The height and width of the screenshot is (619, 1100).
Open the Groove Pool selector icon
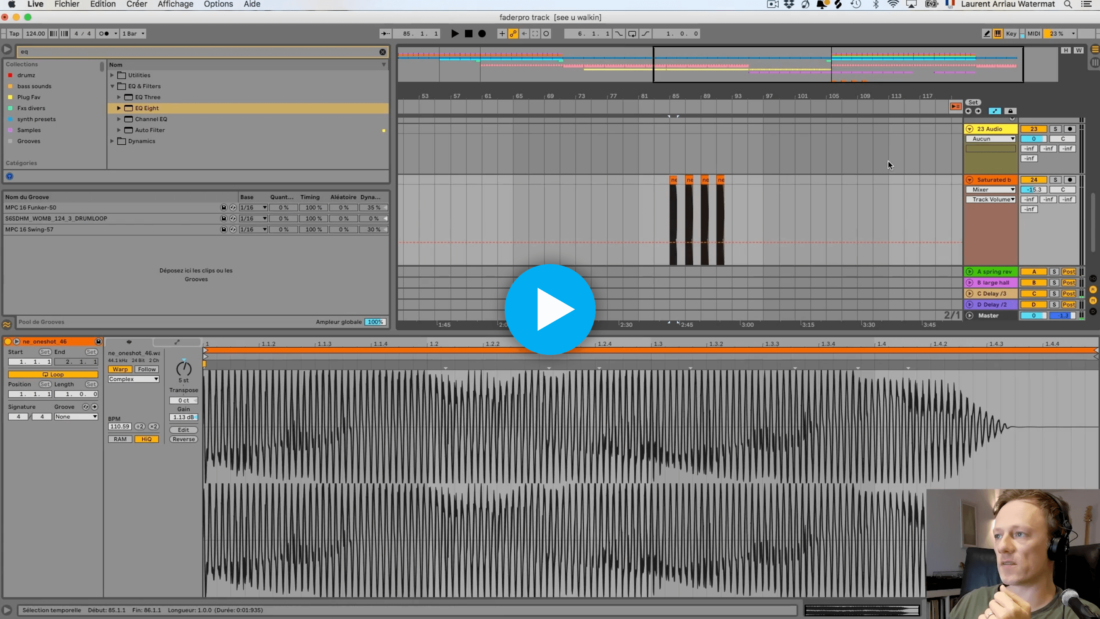tap(7, 323)
